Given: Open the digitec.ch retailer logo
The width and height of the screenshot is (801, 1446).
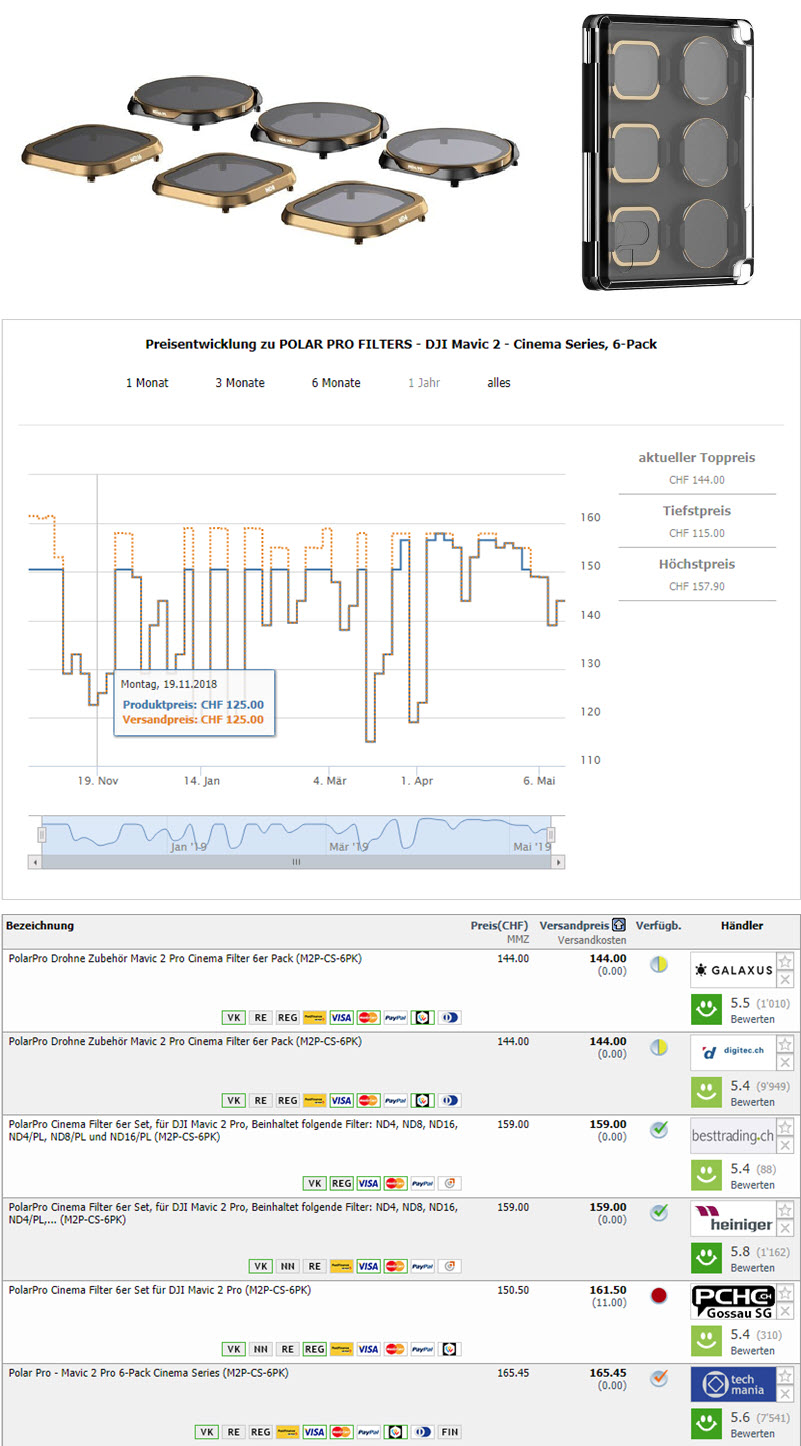Looking at the screenshot, I should (x=732, y=1053).
